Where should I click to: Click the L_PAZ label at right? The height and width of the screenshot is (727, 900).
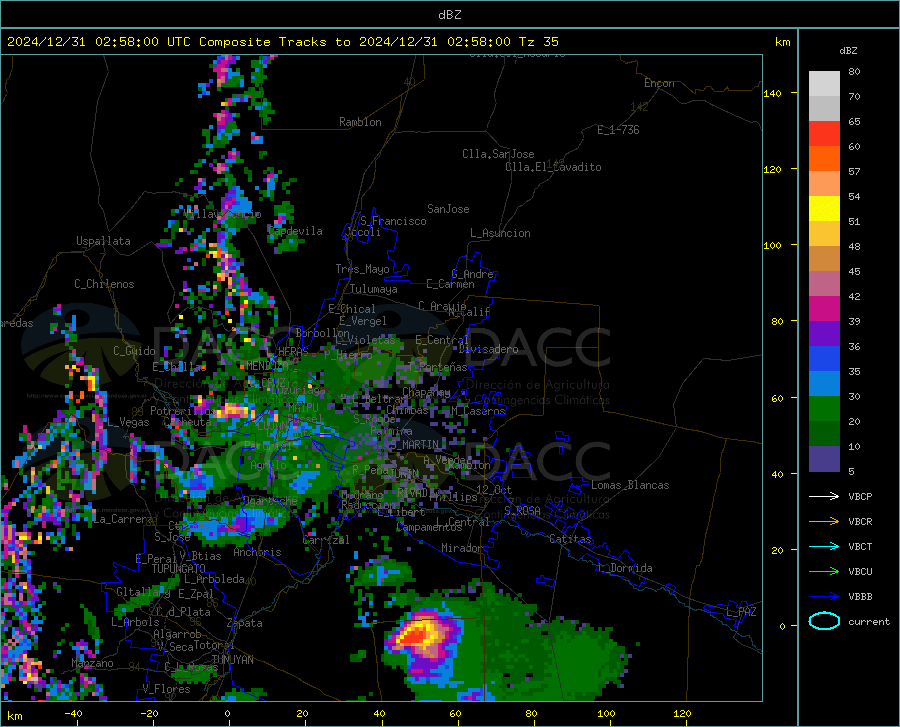[x=741, y=612]
